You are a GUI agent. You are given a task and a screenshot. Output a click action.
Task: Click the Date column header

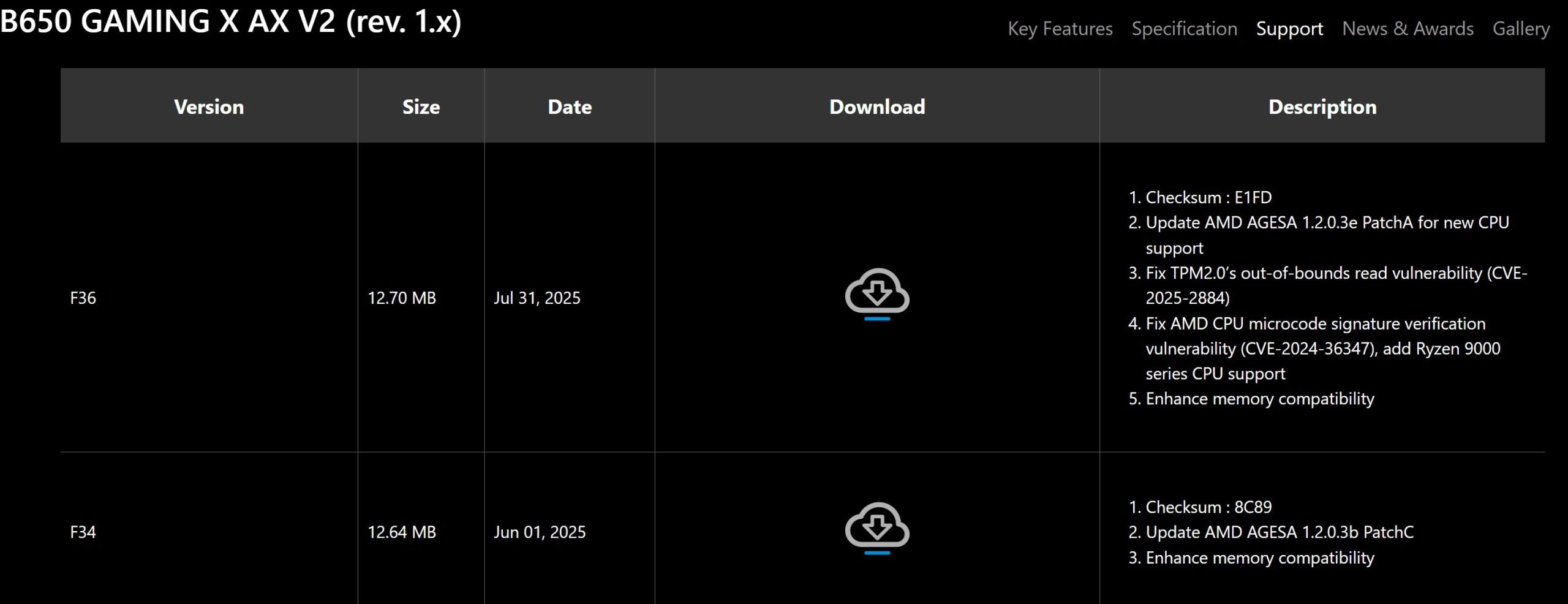[x=570, y=107]
